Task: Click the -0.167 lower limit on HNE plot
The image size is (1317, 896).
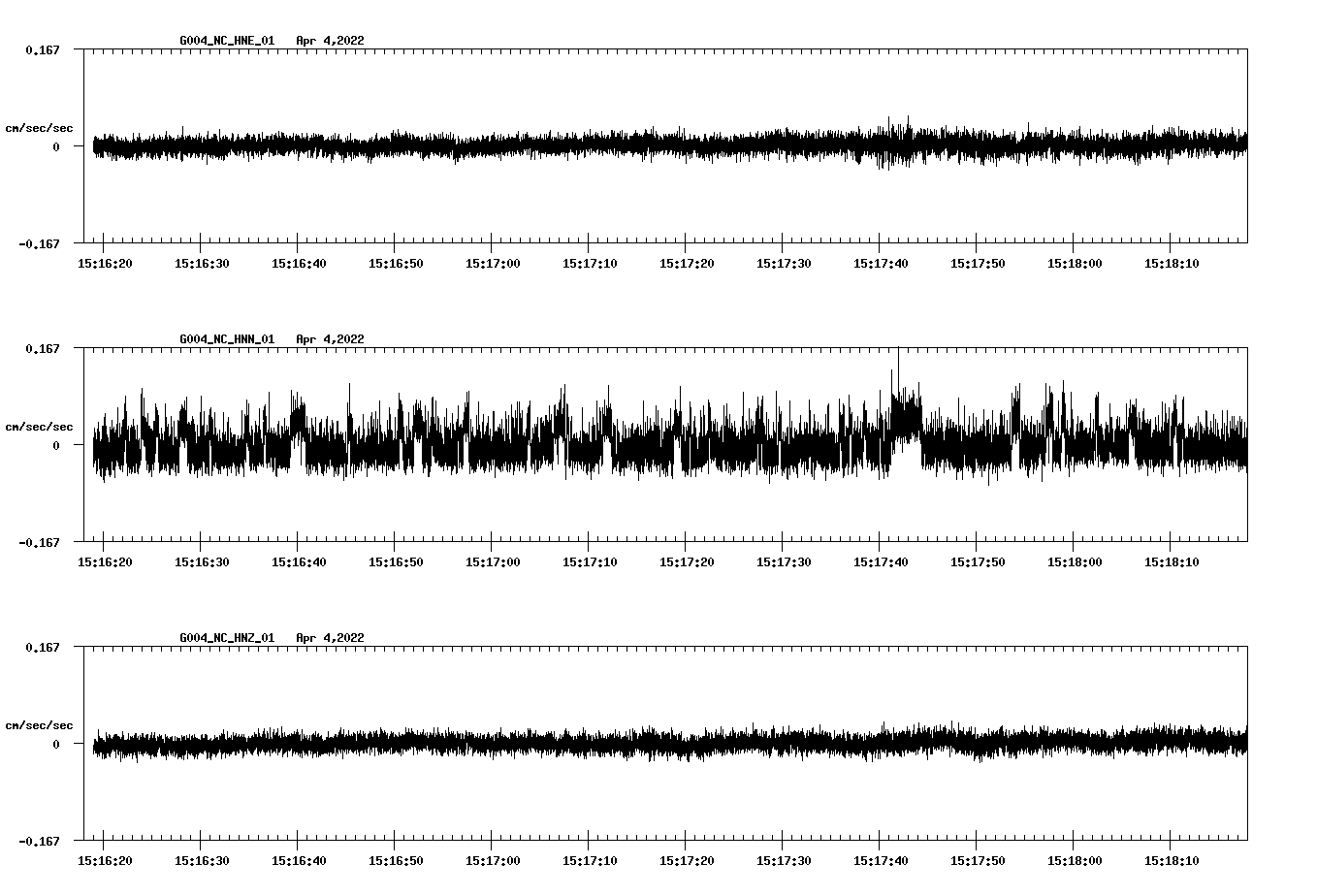Action: point(39,244)
